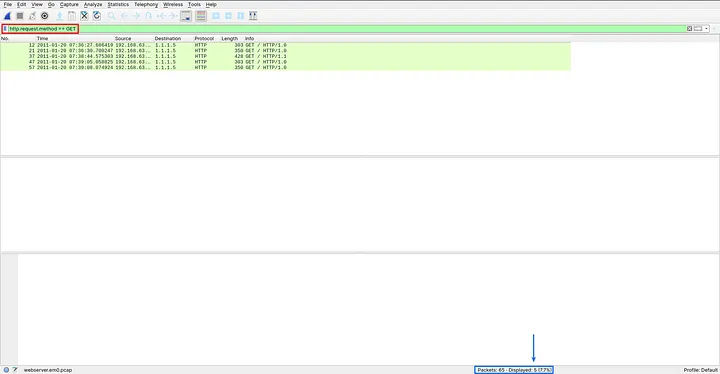Open the Telephony menu
This screenshot has width=720, height=374.
click(146, 5)
